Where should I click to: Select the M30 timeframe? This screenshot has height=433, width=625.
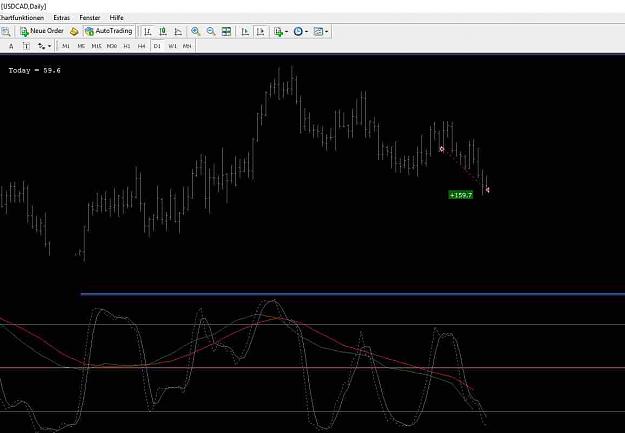tap(112, 46)
